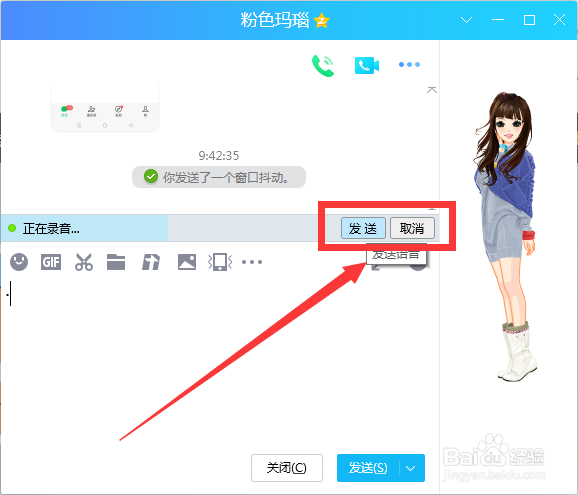Open the title bar dropdown chevron
Screen dimensions: 578x495
[x=467, y=20]
